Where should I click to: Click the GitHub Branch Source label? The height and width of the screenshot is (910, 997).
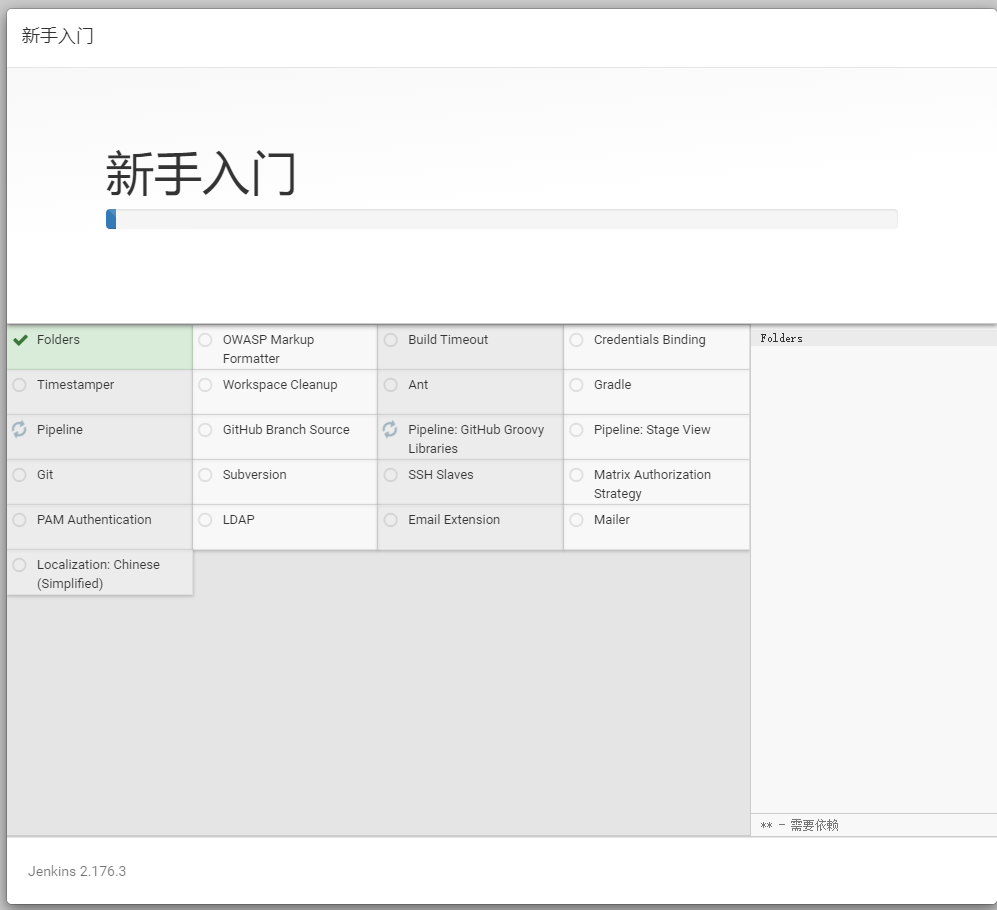286,430
